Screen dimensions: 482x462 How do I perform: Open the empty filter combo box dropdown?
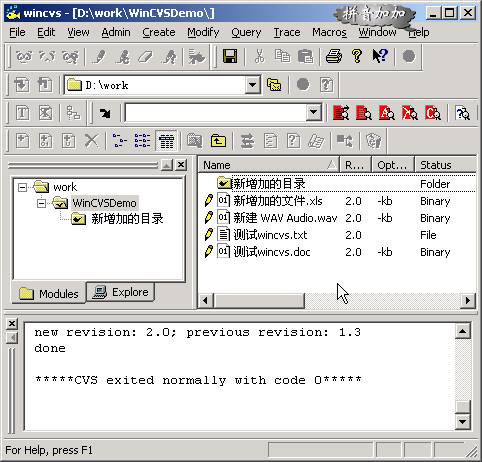click(x=313, y=113)
